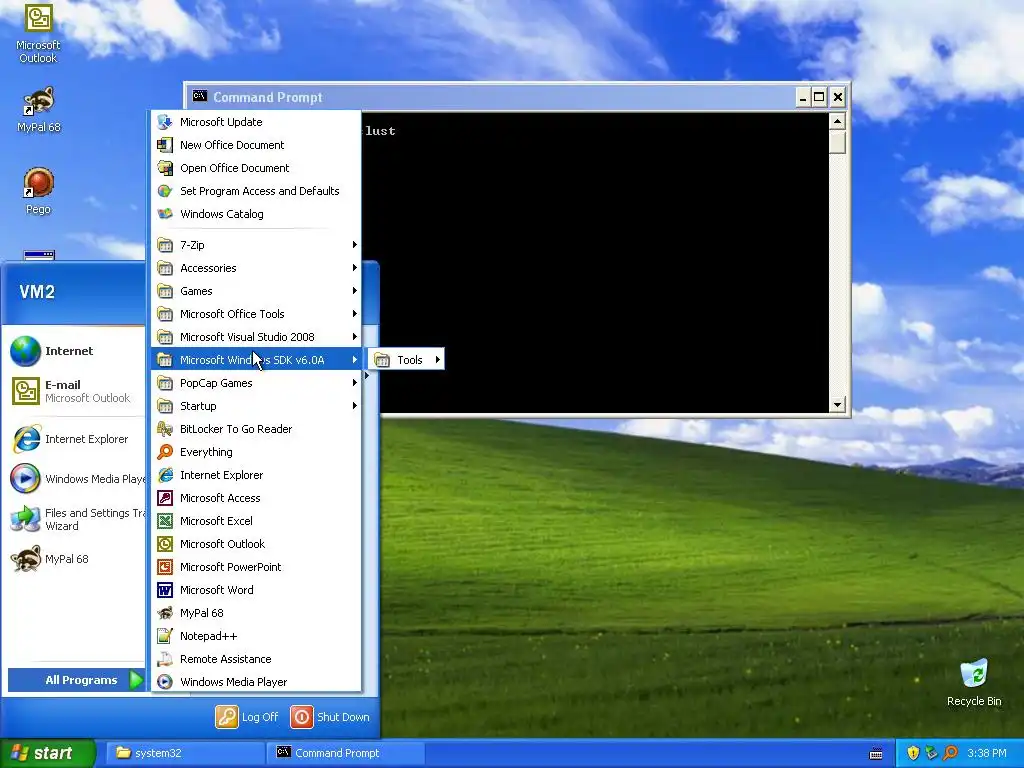The height and width of the screenshot is (768, 1024).
Task: Expand Microsoft Visual Studio 2008 submenu
Action: coord(257,337)
